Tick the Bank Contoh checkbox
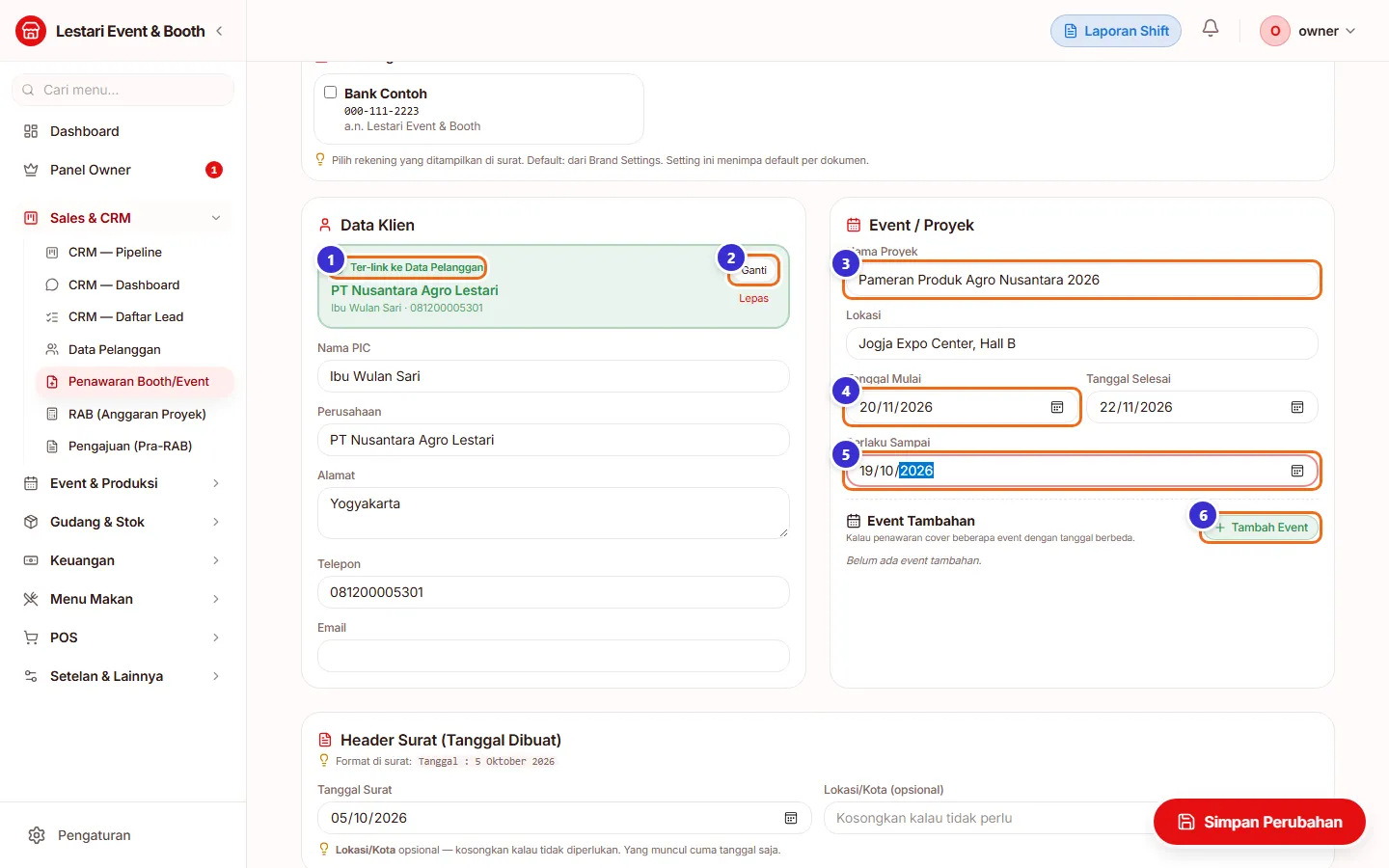The height and width of the screenshot is (868, 1389). (x=331, y=93)
